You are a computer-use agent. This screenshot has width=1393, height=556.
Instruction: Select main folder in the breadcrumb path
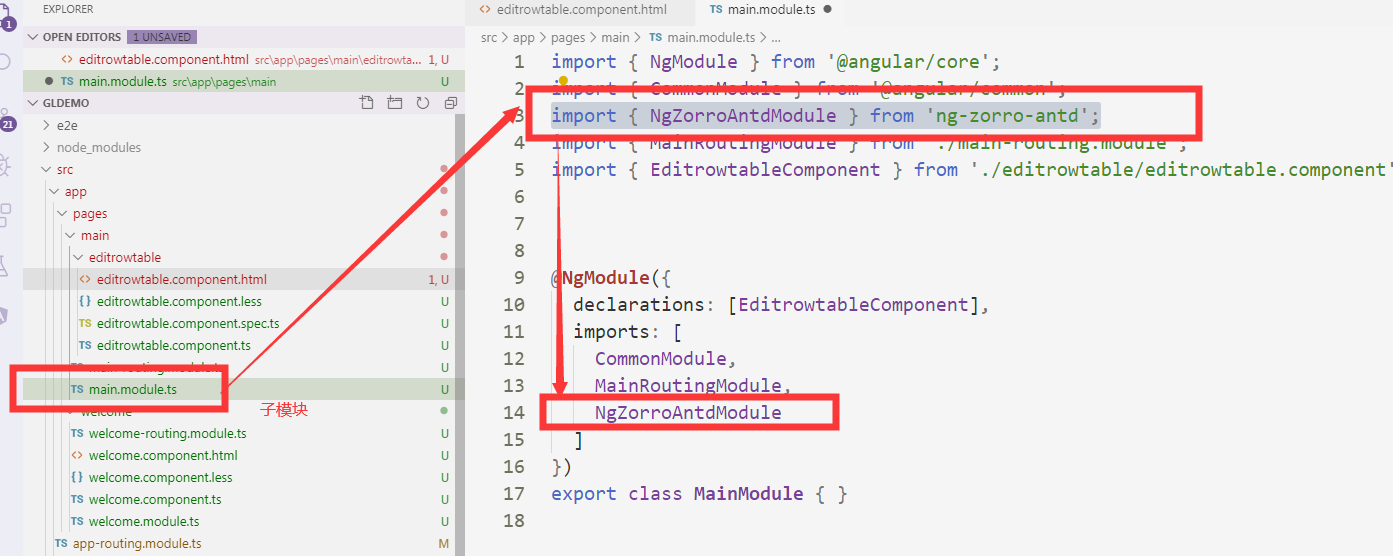pos(615,37)
